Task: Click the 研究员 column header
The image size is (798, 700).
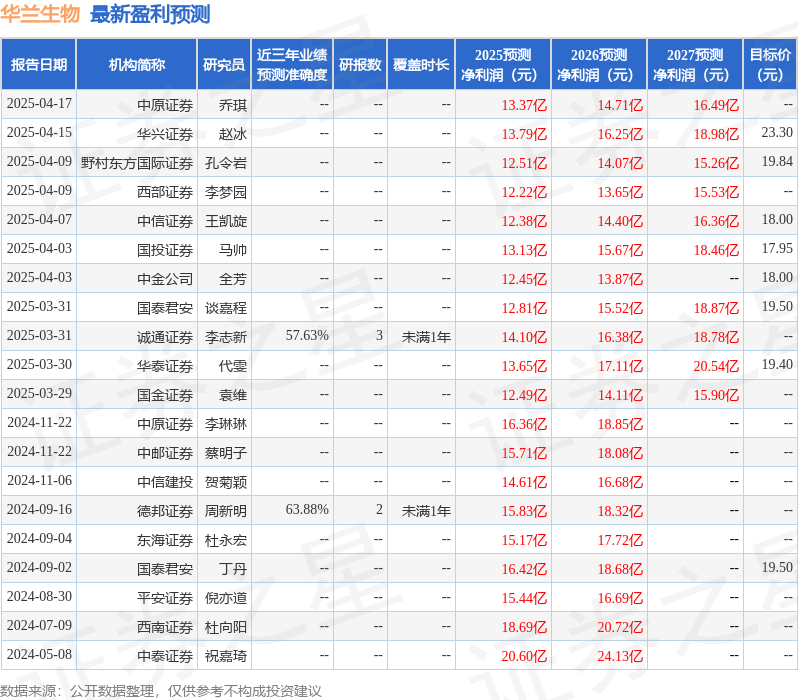Action: pyautogui.click(x=224, y=64)
